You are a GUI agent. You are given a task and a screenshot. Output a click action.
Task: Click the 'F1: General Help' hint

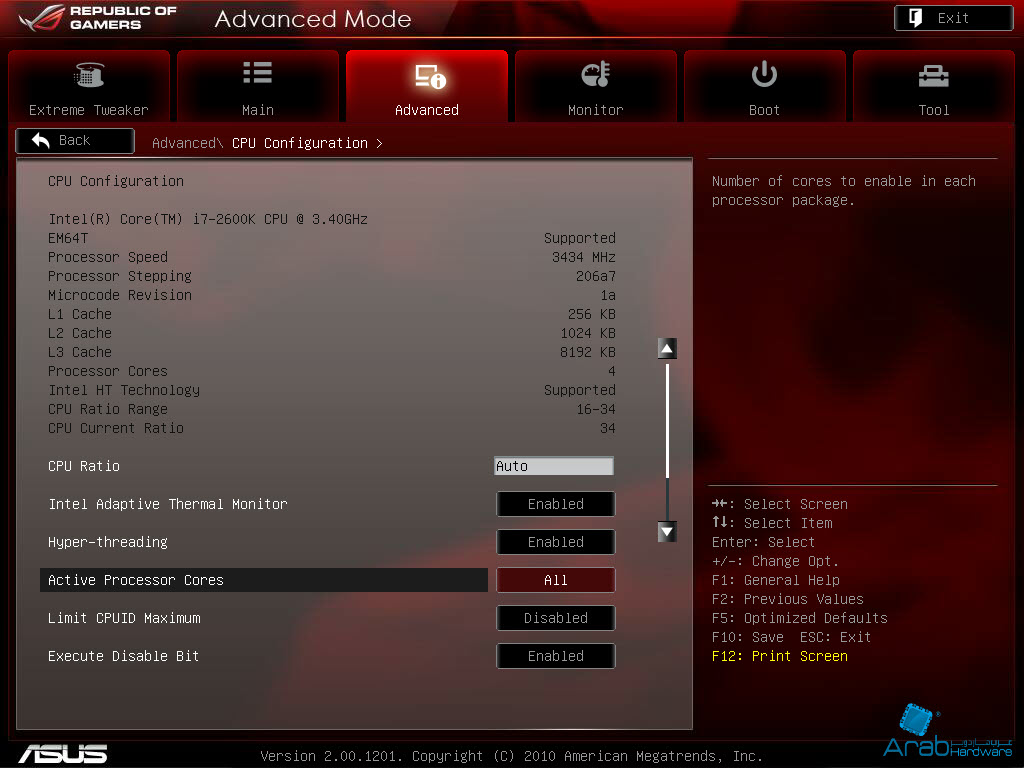click(776, 581)
